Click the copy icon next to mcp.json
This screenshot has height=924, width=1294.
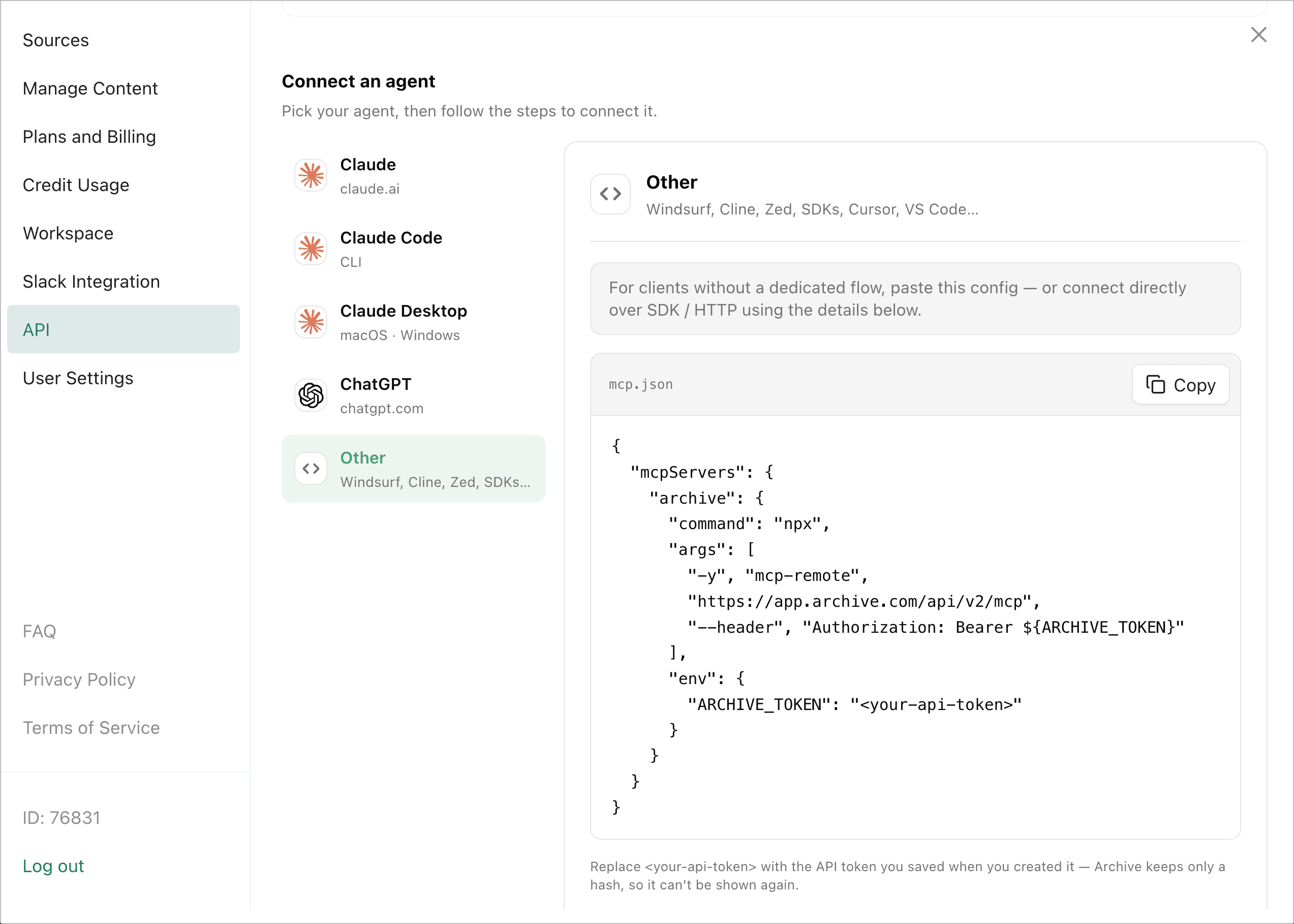tap(1155, 385)
